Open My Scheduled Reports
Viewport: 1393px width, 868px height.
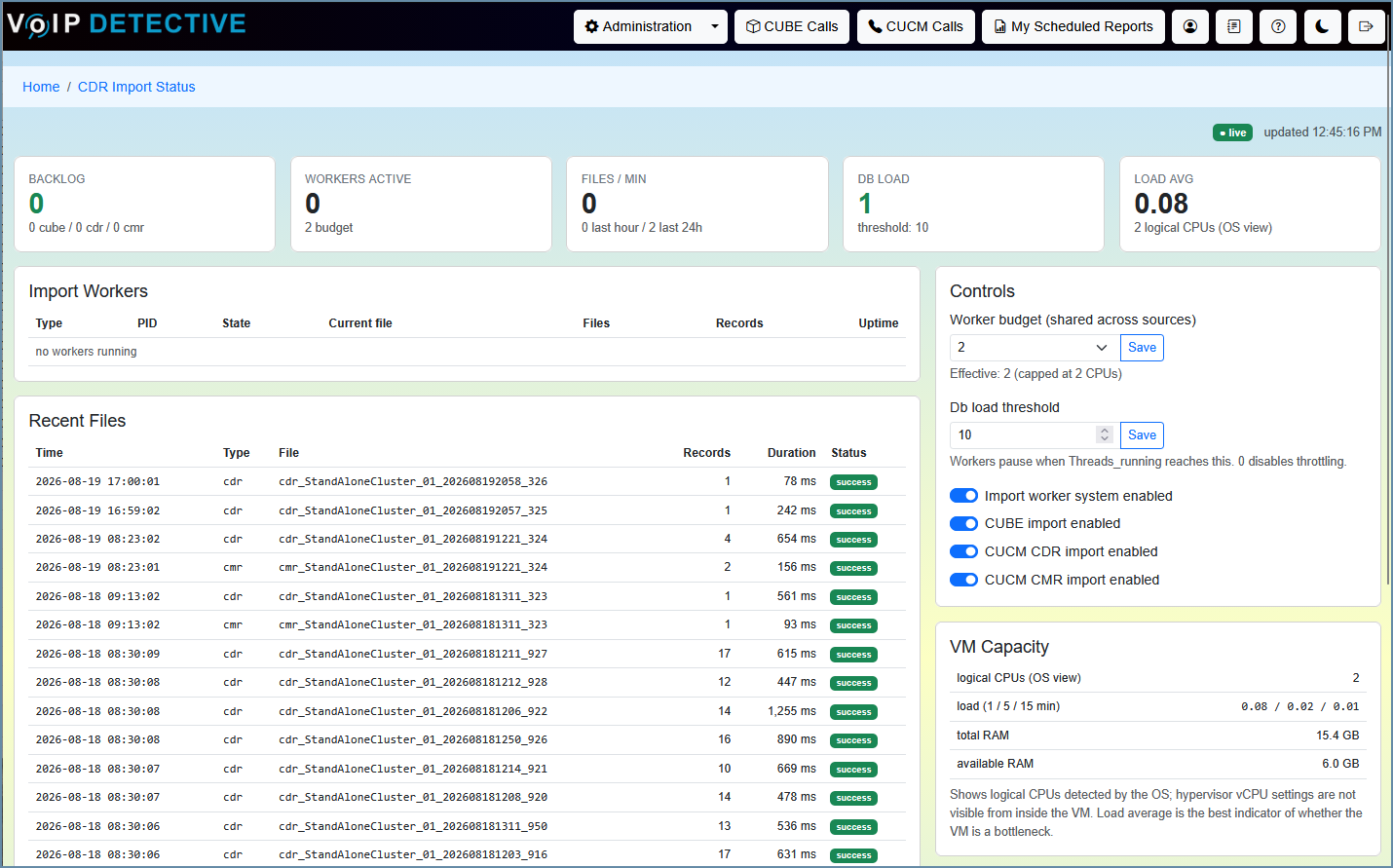tap(1073, 26)
